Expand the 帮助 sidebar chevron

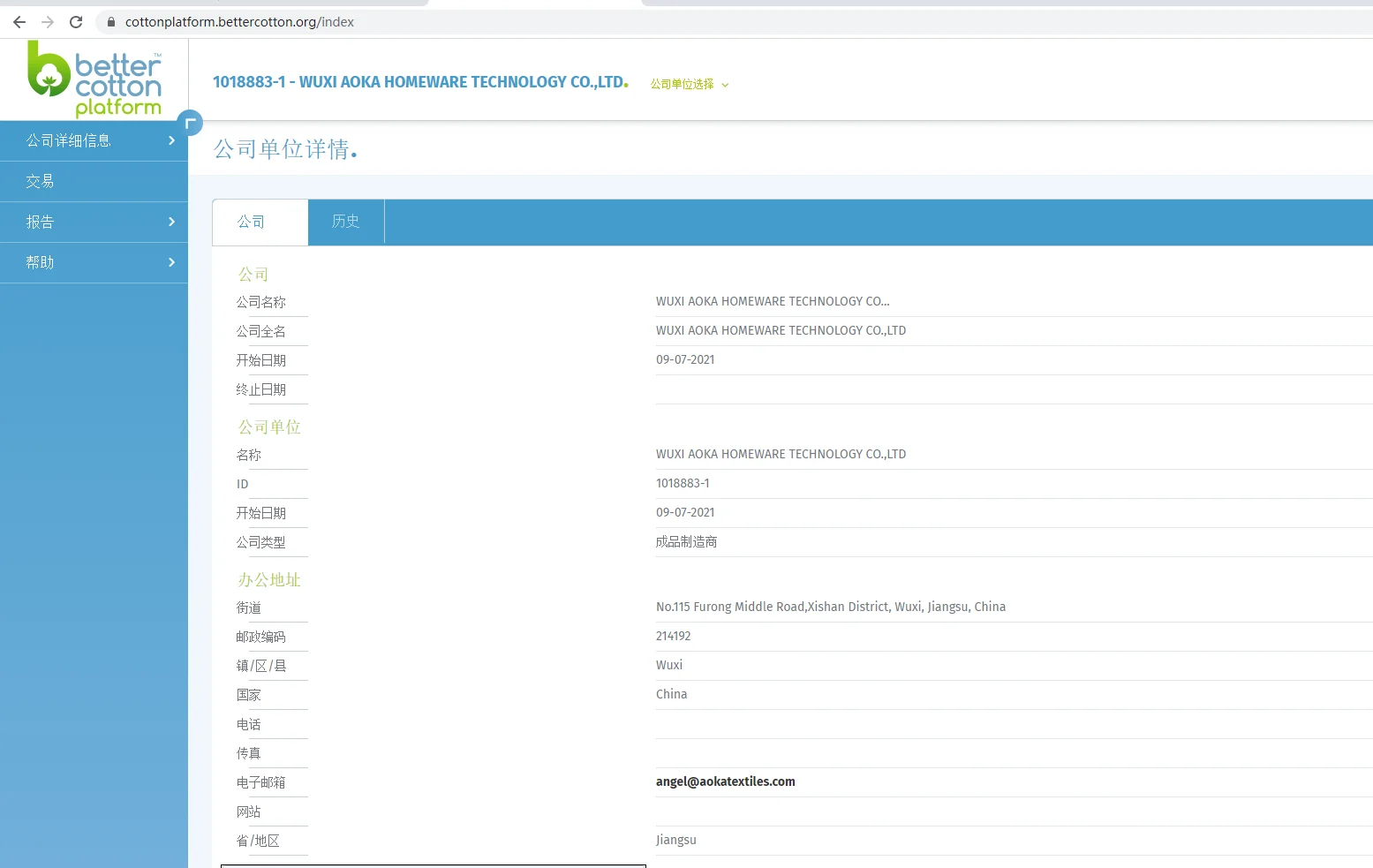point(171,262)
